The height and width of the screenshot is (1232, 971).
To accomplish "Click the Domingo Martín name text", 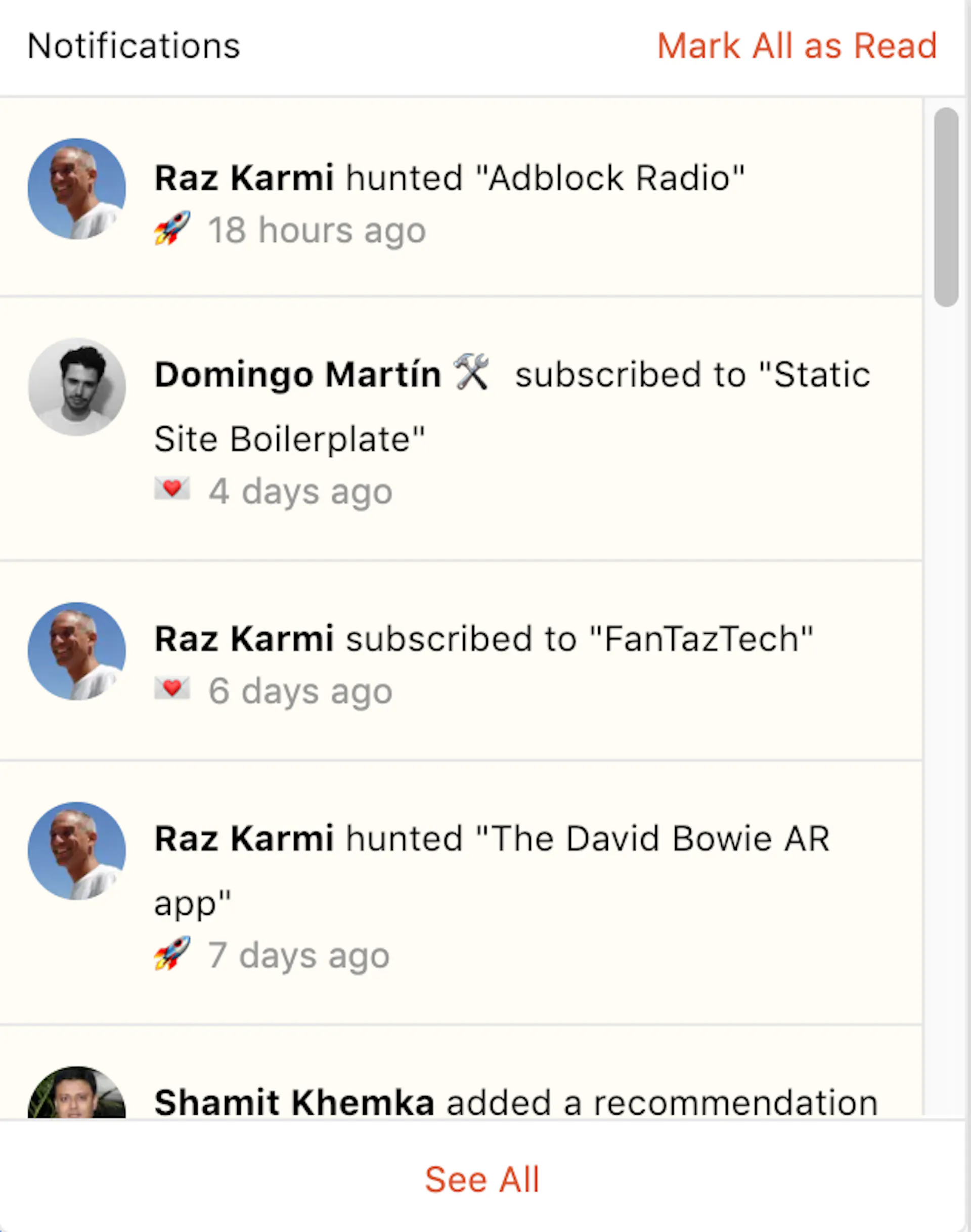I will click(x=298, y=375).
